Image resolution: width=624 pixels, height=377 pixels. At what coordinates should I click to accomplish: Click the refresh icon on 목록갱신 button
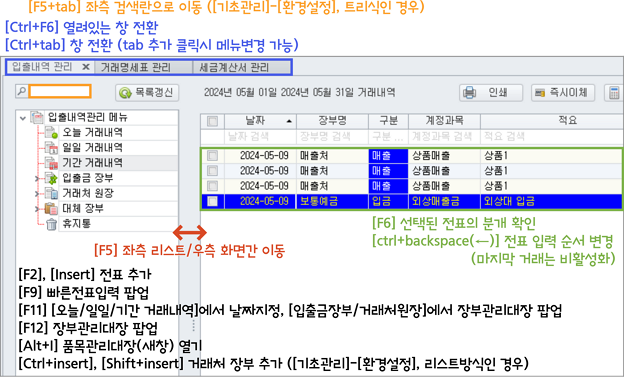(x=125, y=93)
